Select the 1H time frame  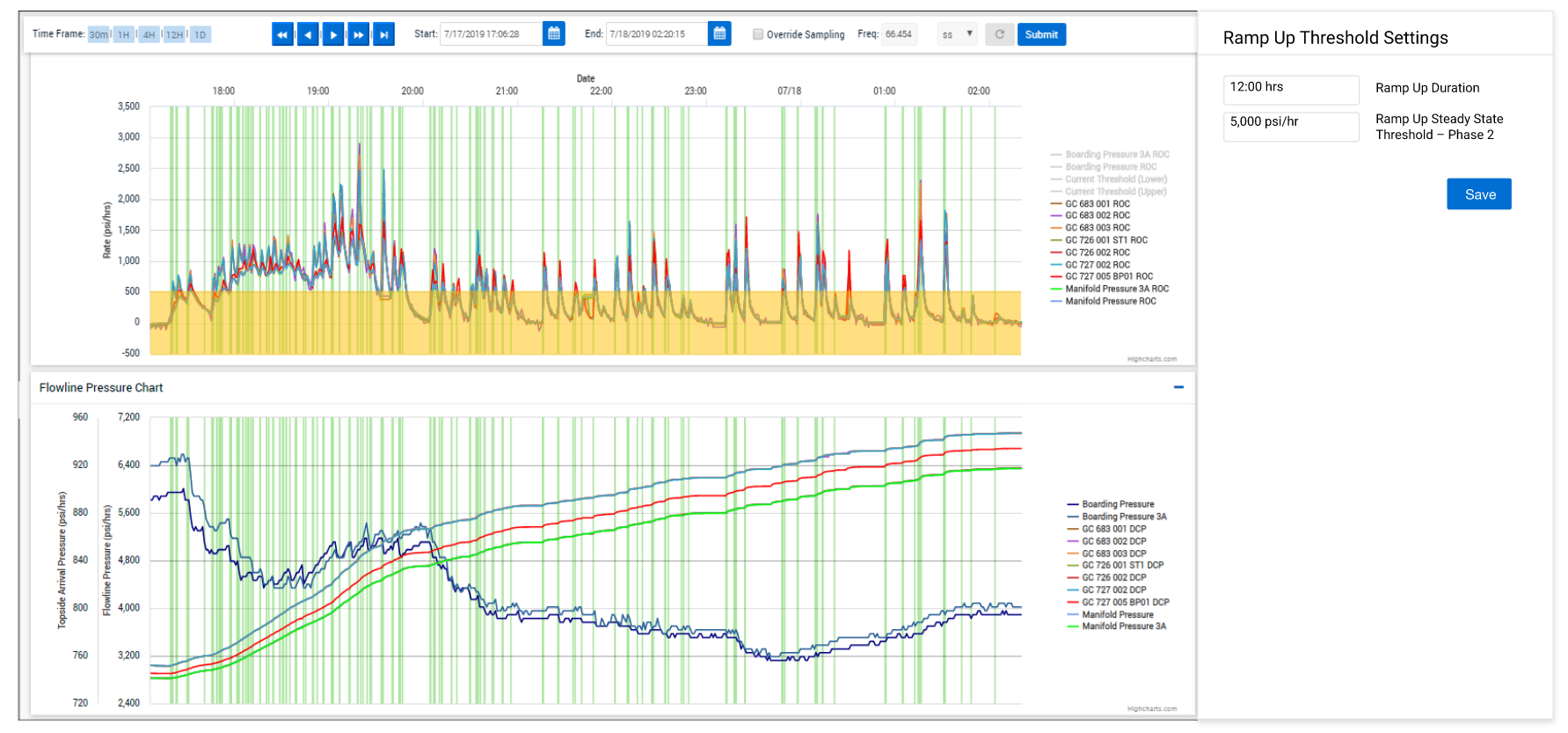tap(124, 35)
